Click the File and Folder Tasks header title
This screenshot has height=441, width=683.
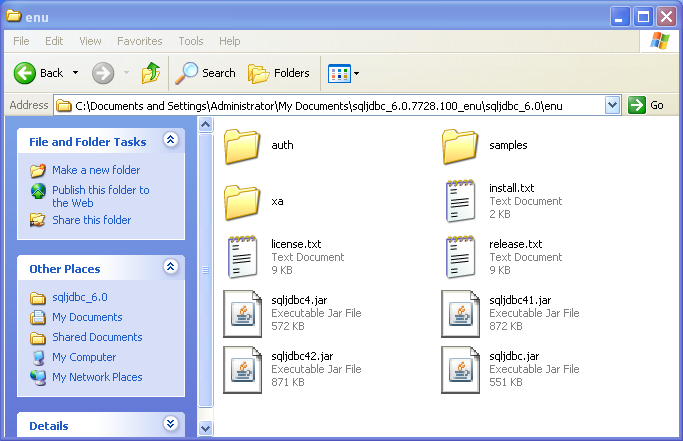pyautogui.click(x=88, y=142)
